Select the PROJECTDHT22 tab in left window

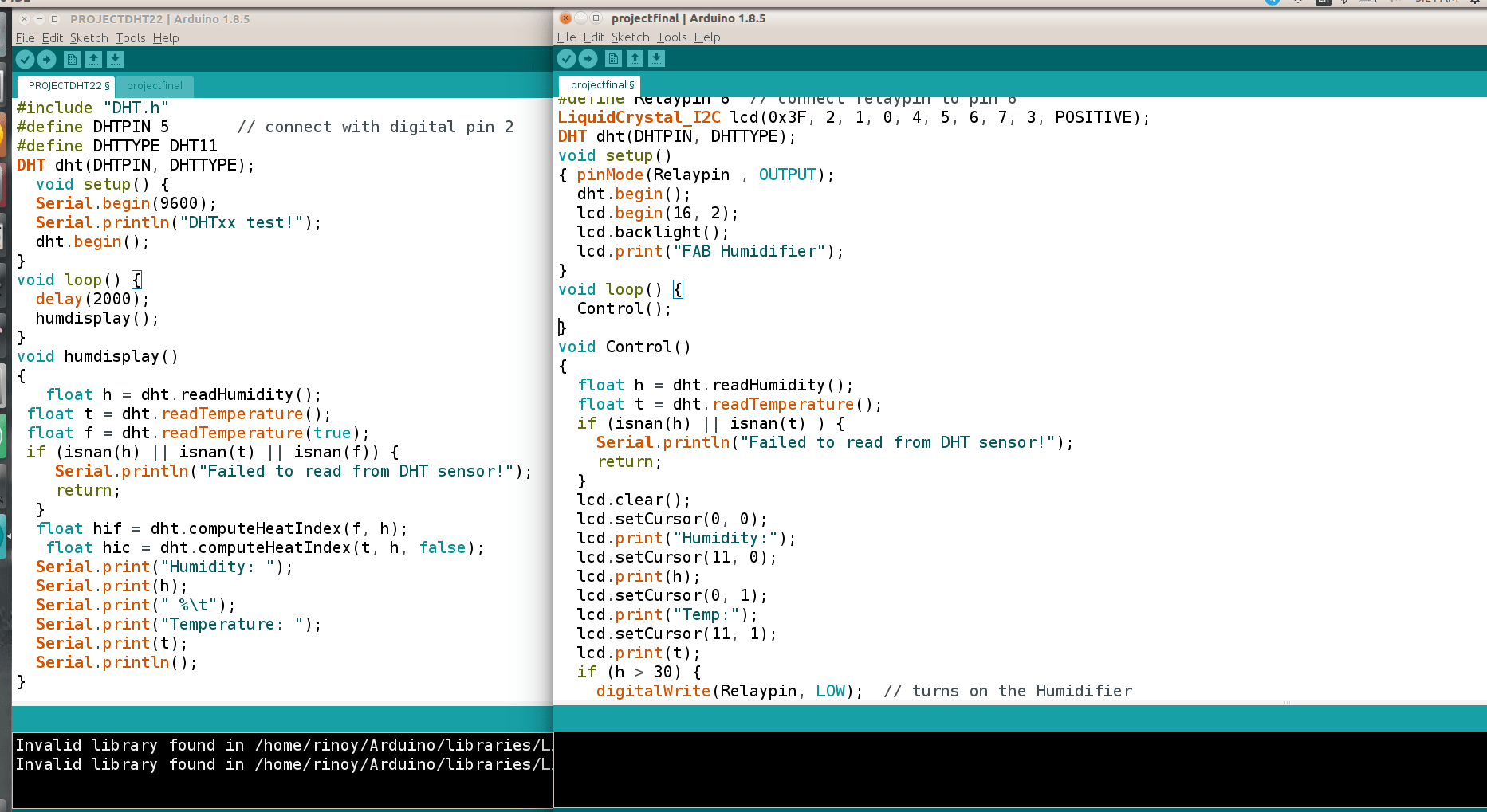pyautogui.click(x=67, y=86)
